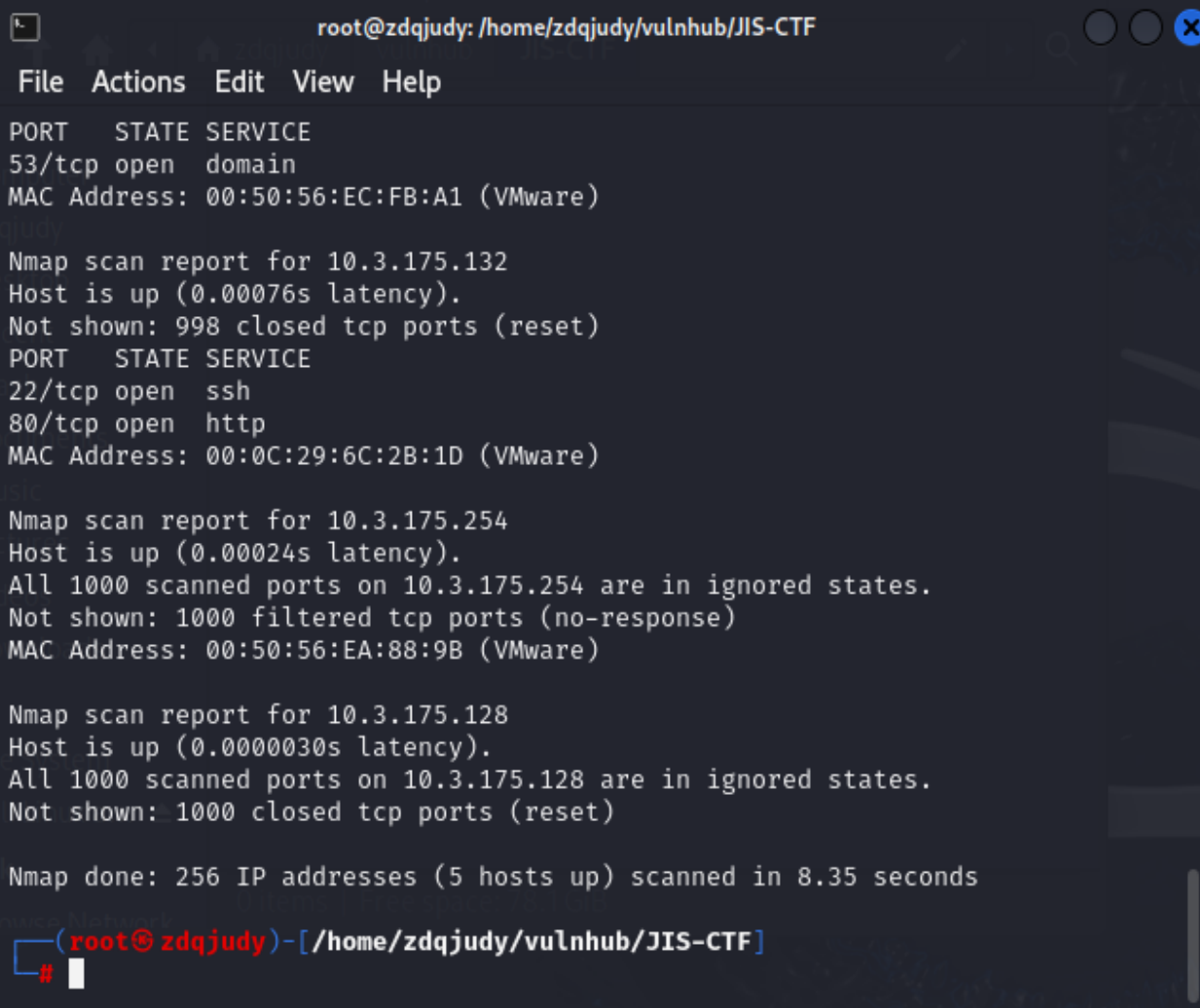1200x1008 pixels.
Task: Click the blinking cursor at the prompt
Action: (76, 973)
